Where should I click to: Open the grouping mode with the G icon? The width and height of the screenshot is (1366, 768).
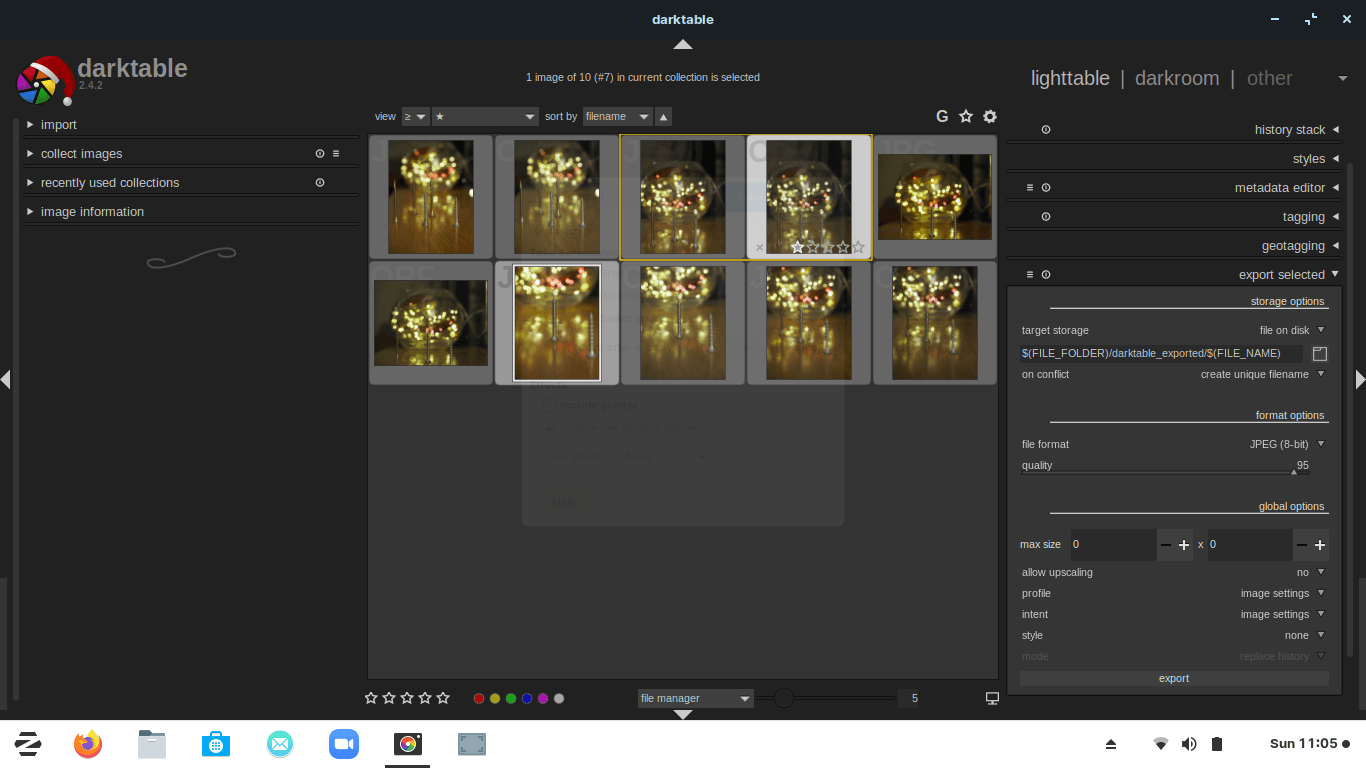pos(941,116)
